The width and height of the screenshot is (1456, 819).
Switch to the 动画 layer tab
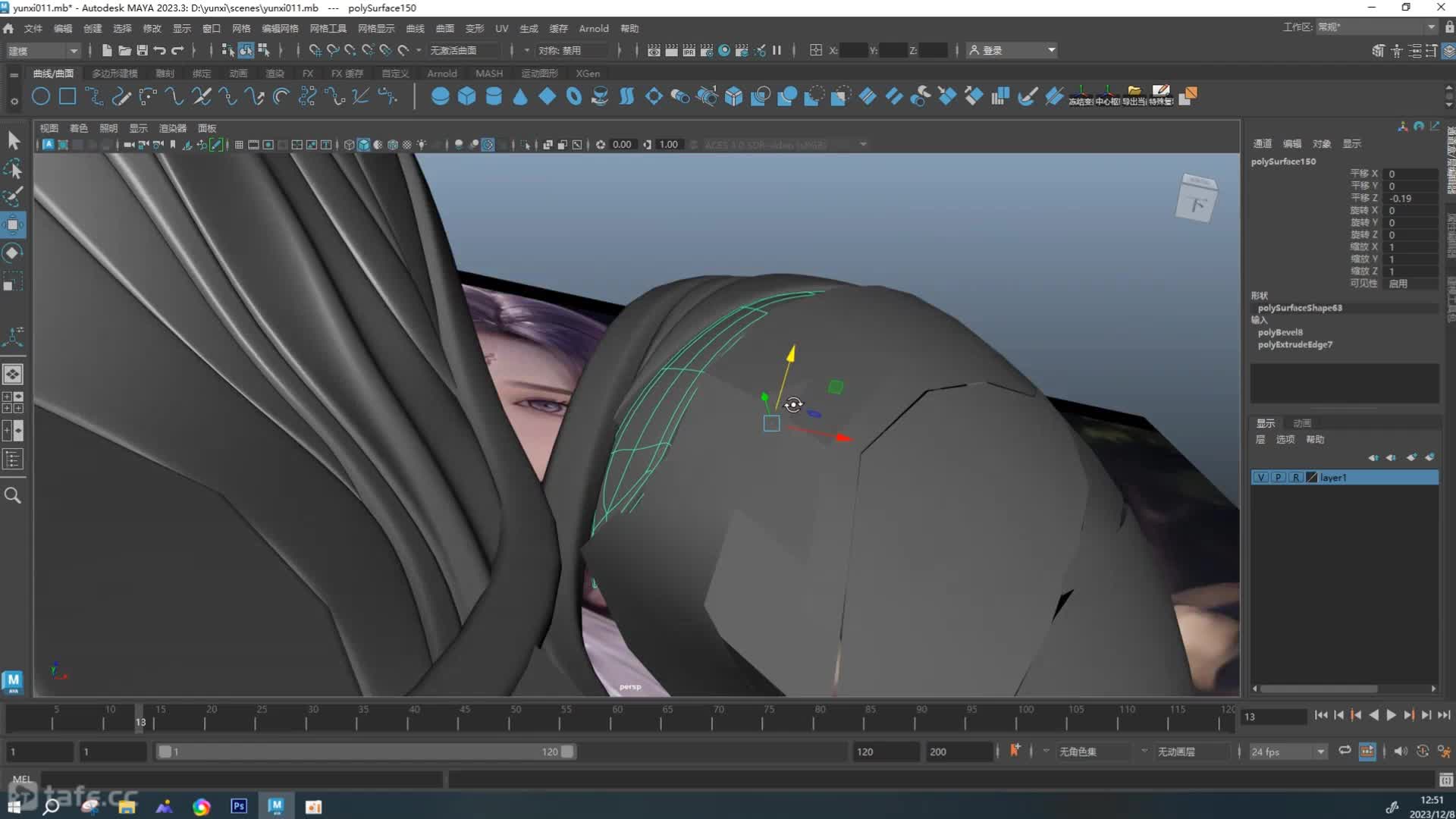point(1302,423)
